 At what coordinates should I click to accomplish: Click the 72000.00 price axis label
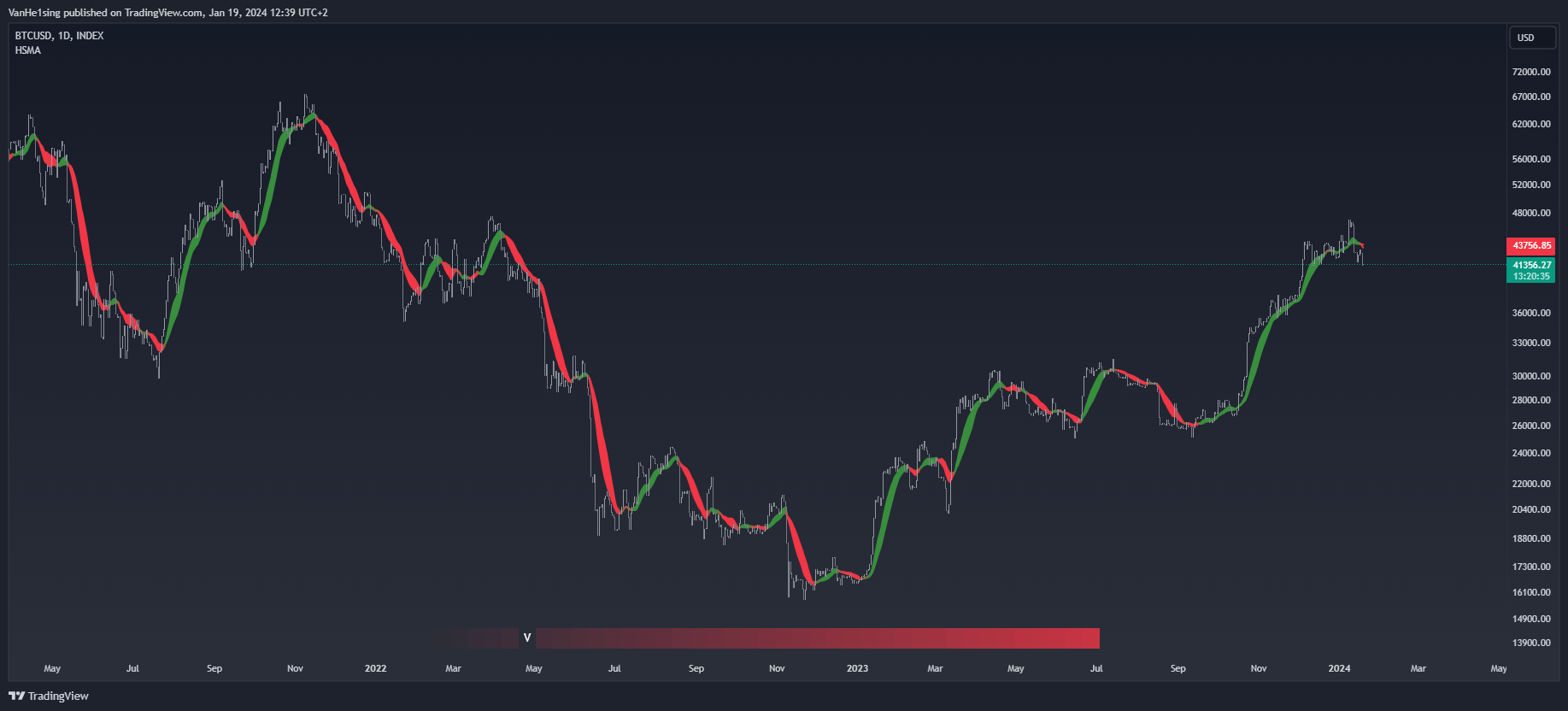pyautogui.click(x=1531, y=72)
